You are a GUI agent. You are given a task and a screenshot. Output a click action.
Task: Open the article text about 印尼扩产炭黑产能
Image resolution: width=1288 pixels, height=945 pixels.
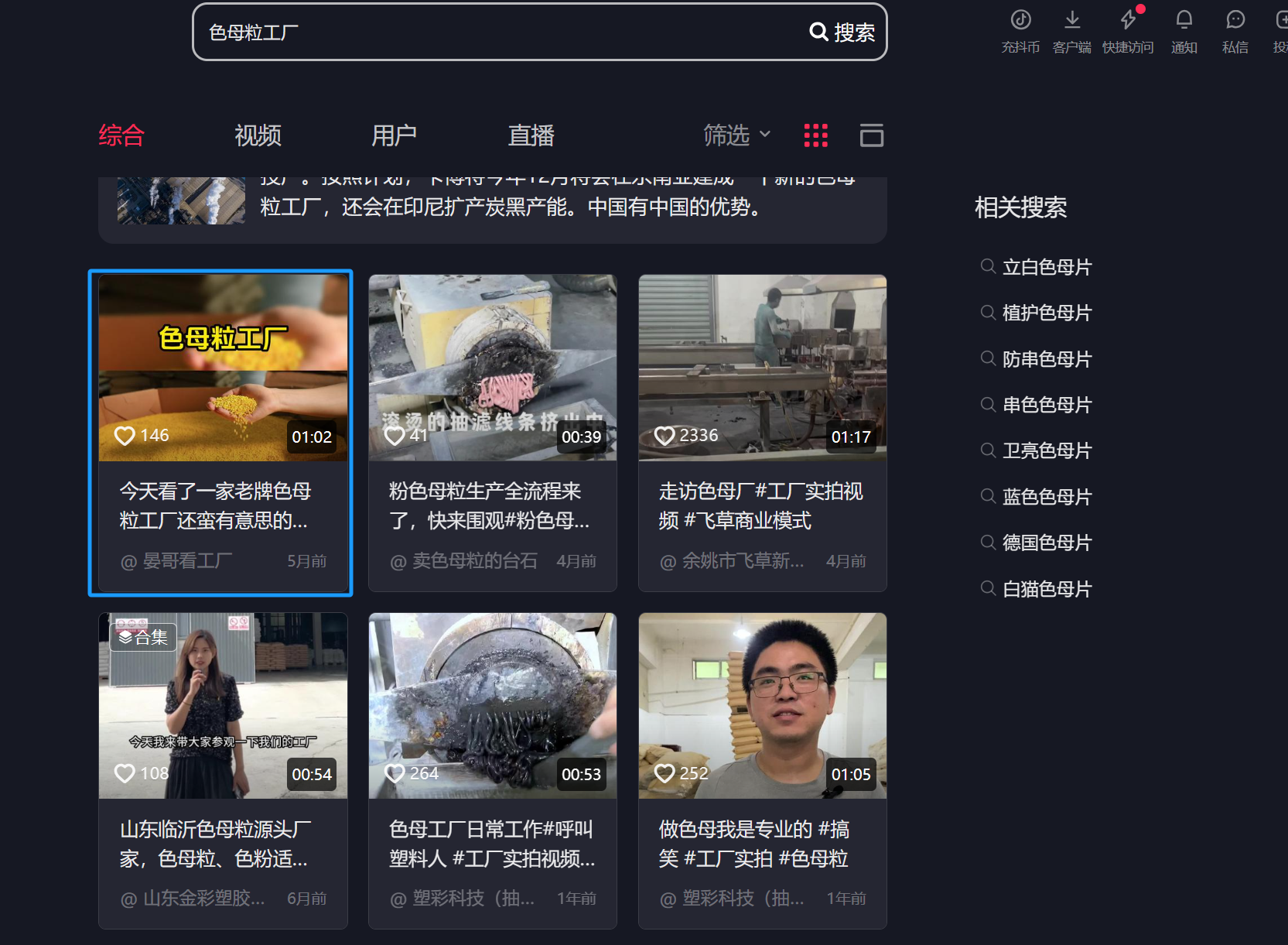(x=511, y=207)
